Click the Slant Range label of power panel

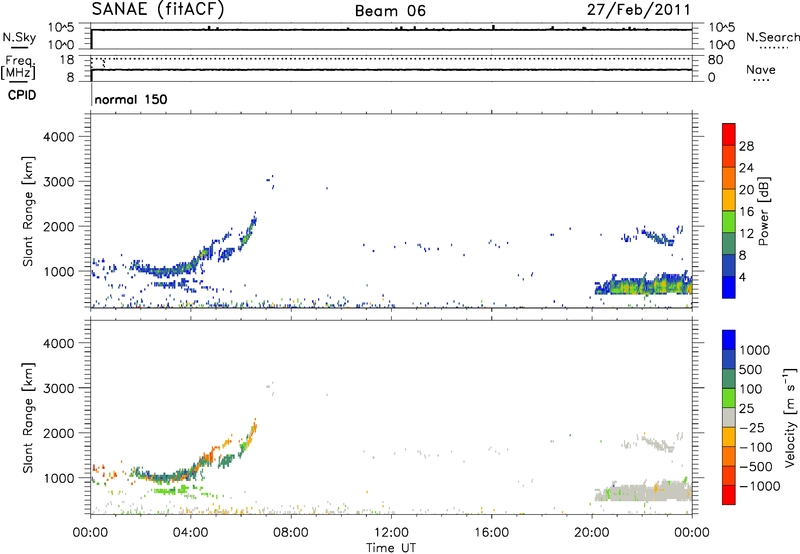(28, 211)
